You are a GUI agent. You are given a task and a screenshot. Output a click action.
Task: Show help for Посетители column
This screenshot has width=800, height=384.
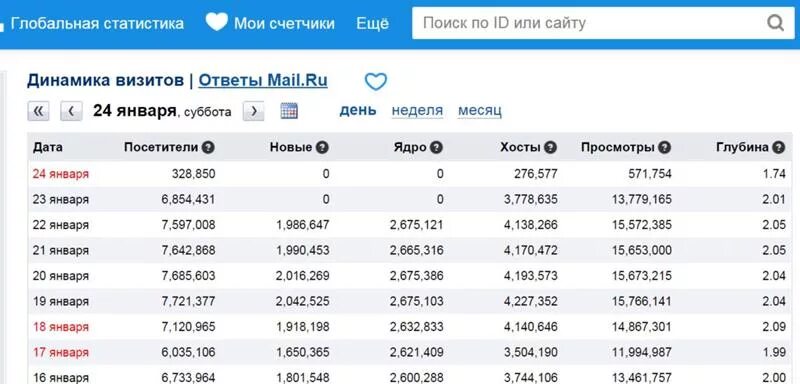tap(208, 148)
